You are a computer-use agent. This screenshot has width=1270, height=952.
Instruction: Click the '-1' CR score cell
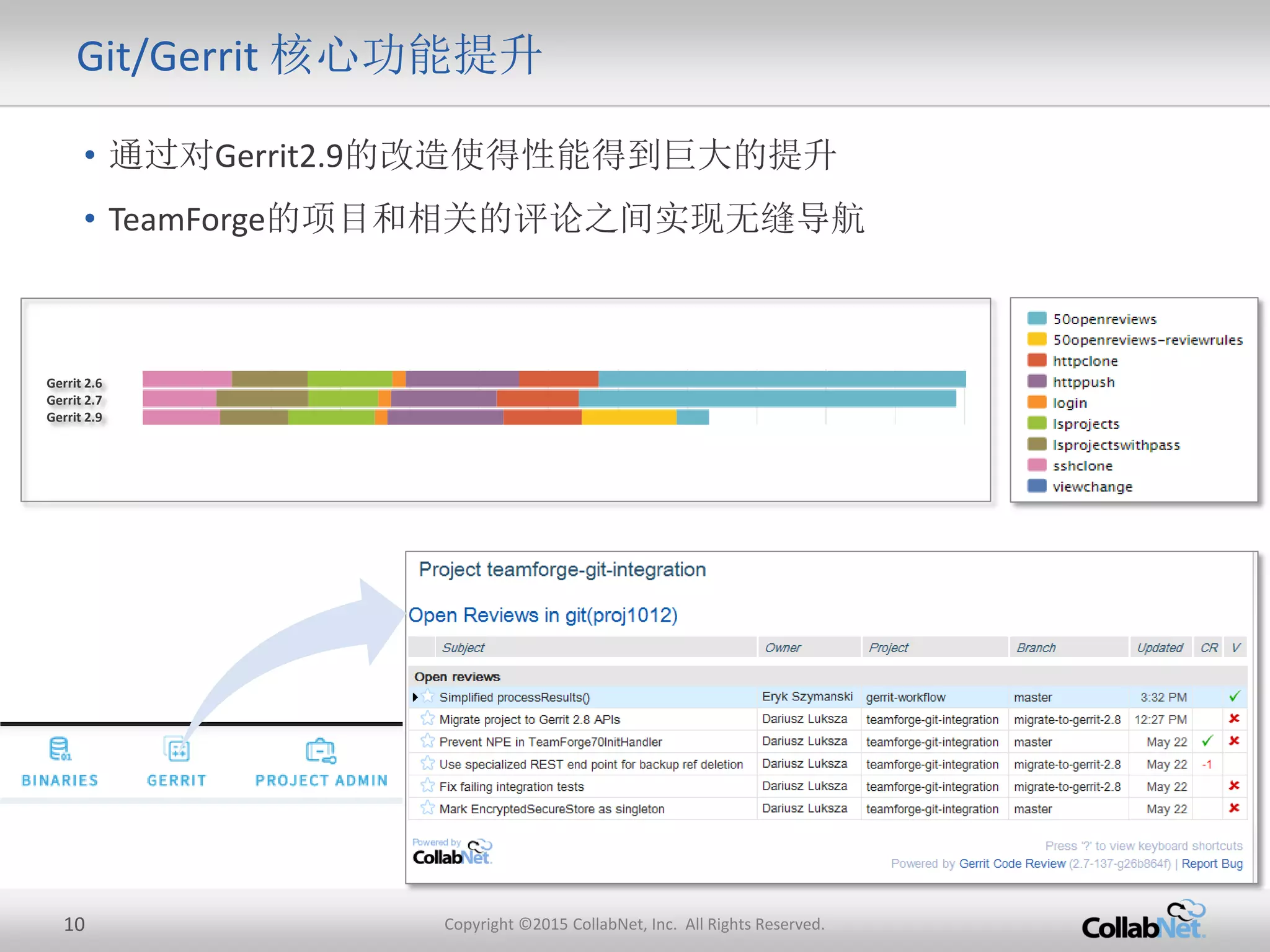[x=1207, y=764]
